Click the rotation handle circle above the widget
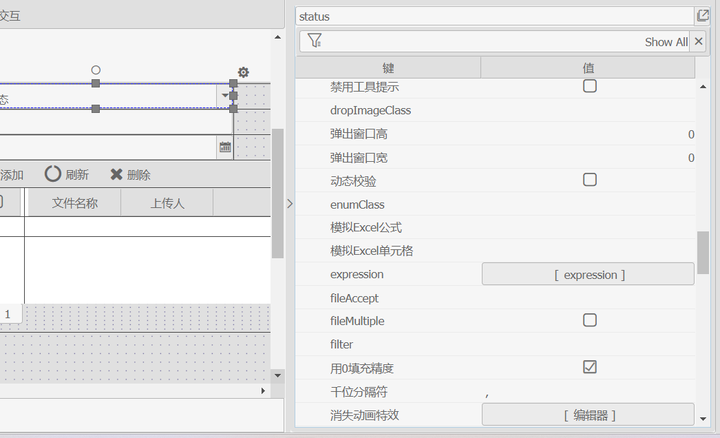Screen dimensions: 720x438 [96, 70]
